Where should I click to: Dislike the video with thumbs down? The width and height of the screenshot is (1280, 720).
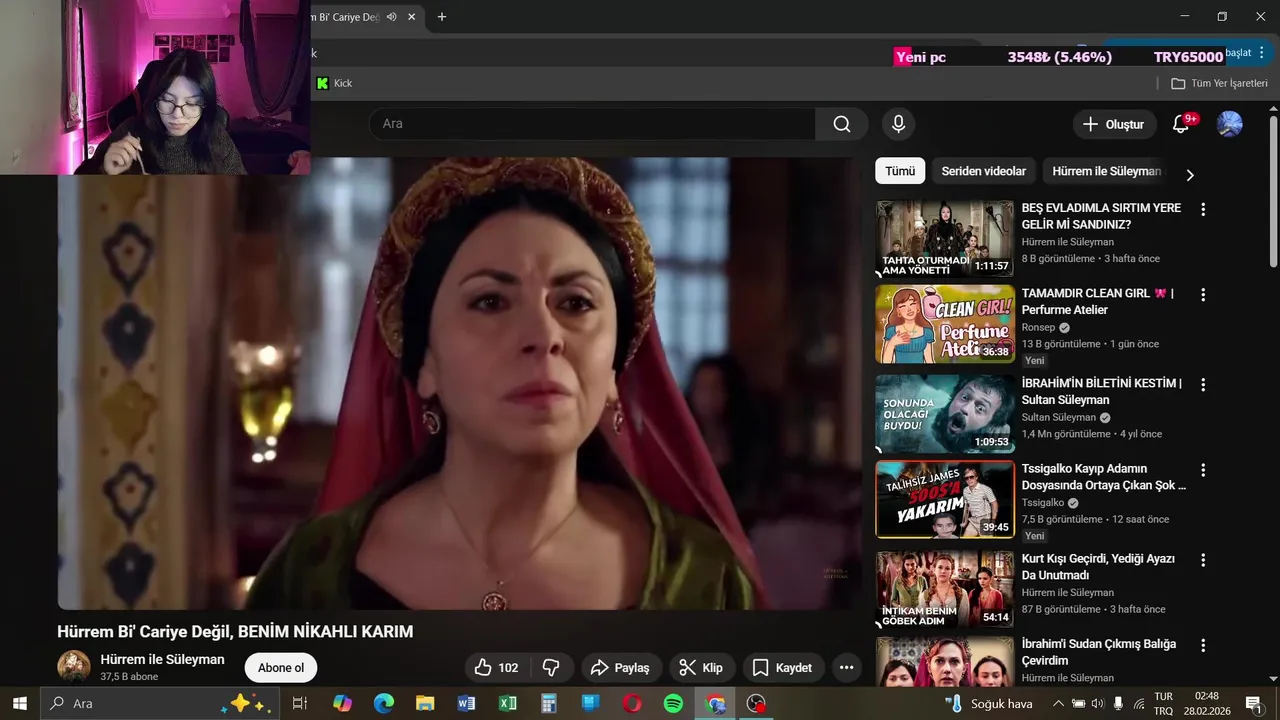[x=551, y=667]
